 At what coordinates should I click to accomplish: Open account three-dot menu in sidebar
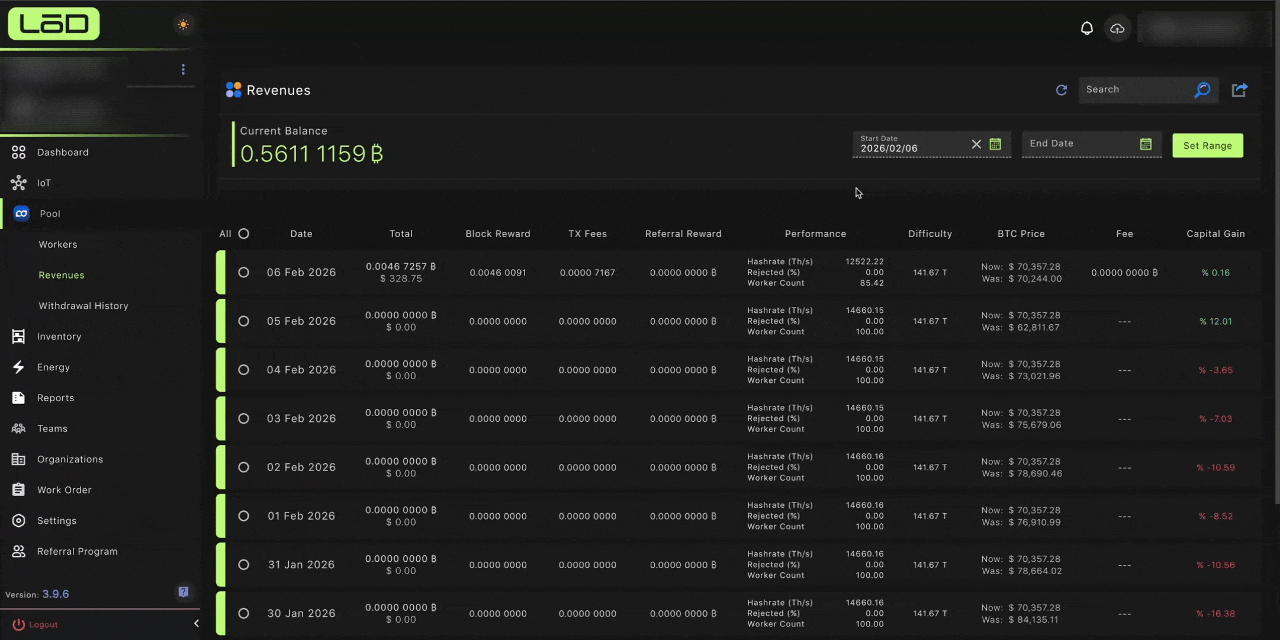pos(183,70)
